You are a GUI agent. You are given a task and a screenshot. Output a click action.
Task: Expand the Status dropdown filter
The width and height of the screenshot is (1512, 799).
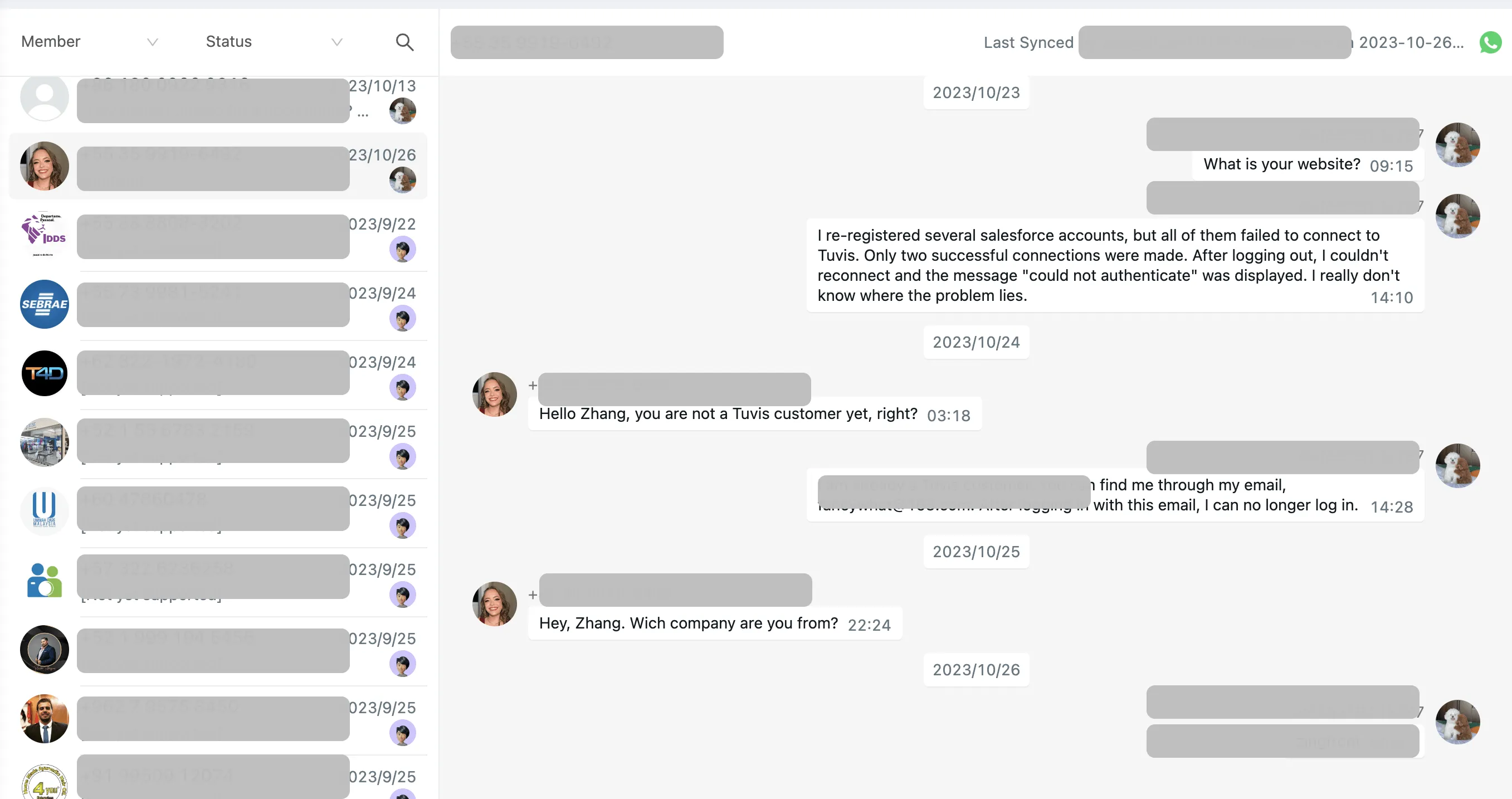(274, 42)
